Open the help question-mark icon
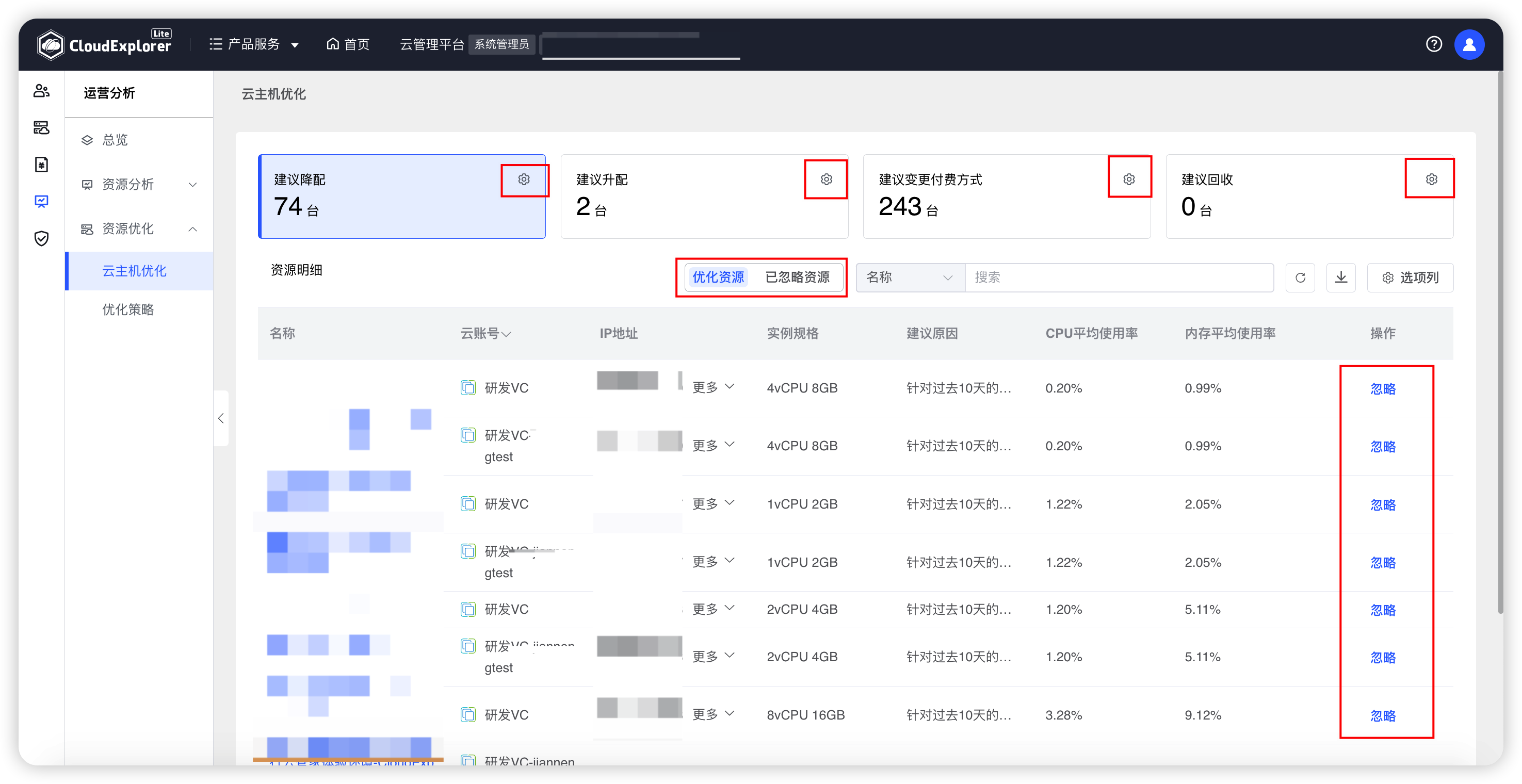The image size is (1522, 784). pyautogui.click(x=1434, y=44)
